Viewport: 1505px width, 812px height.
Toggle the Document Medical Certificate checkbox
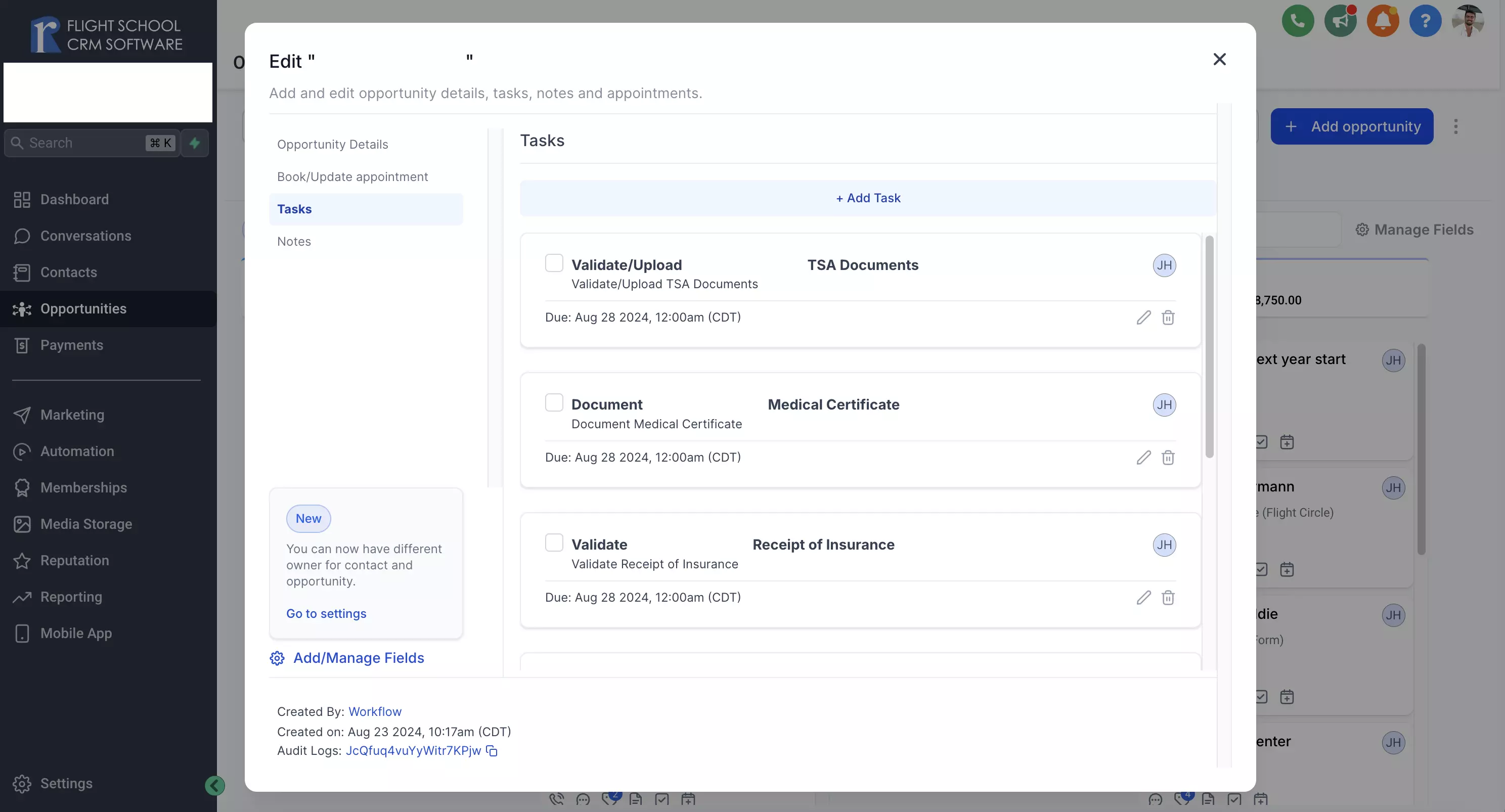pos(553,404)
